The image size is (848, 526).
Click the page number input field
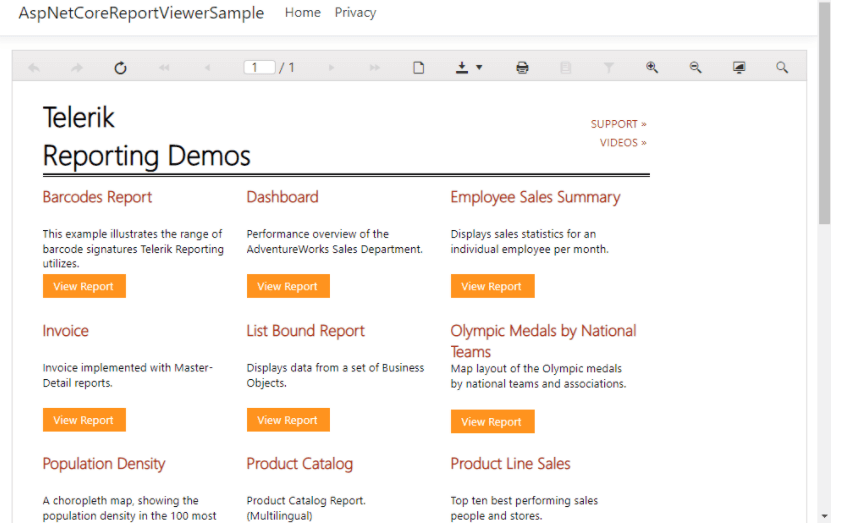[x=259, y=68]
